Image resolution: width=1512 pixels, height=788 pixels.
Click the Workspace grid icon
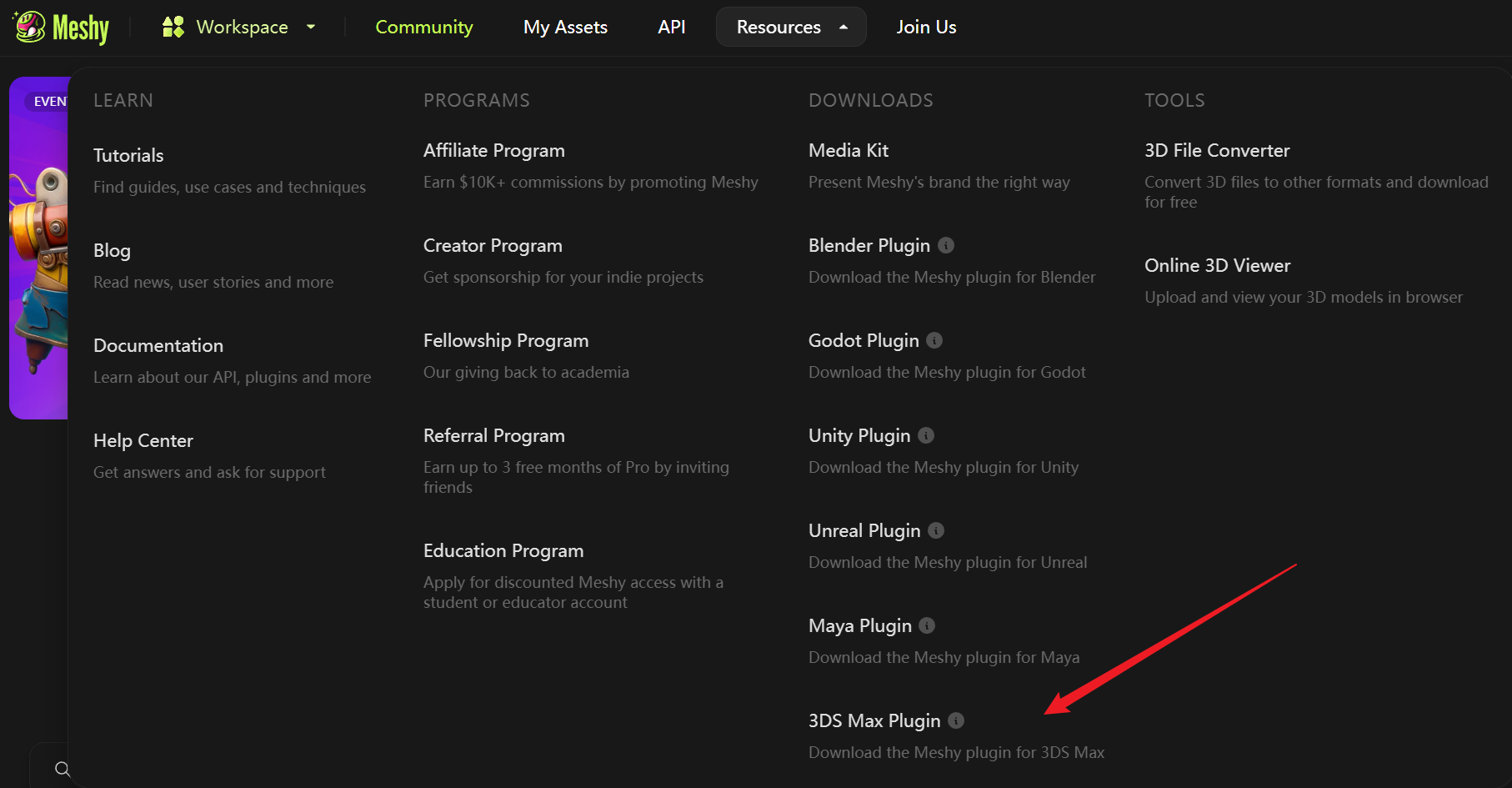173,27
